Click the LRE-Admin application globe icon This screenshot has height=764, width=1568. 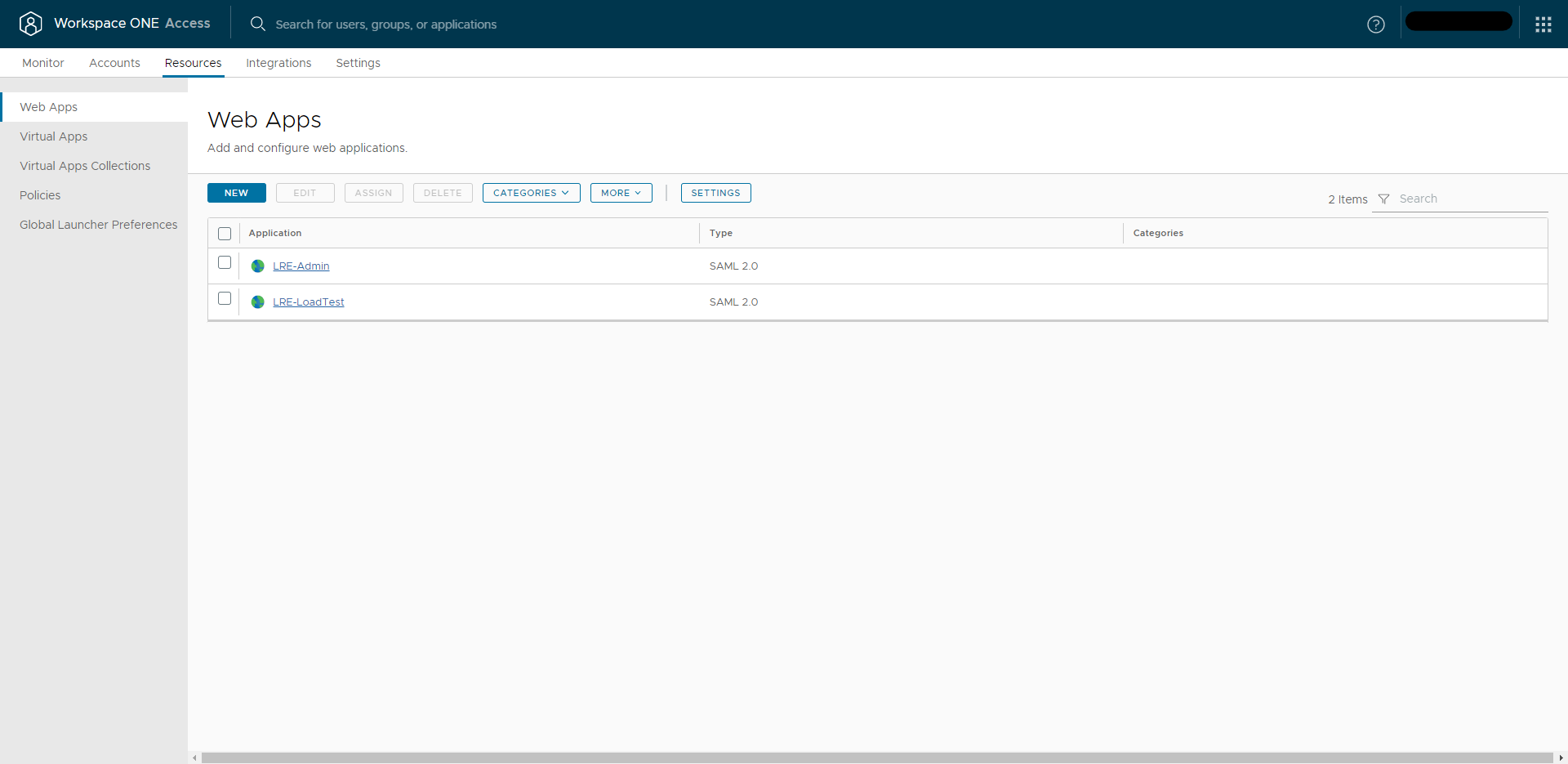click(257, 266)
